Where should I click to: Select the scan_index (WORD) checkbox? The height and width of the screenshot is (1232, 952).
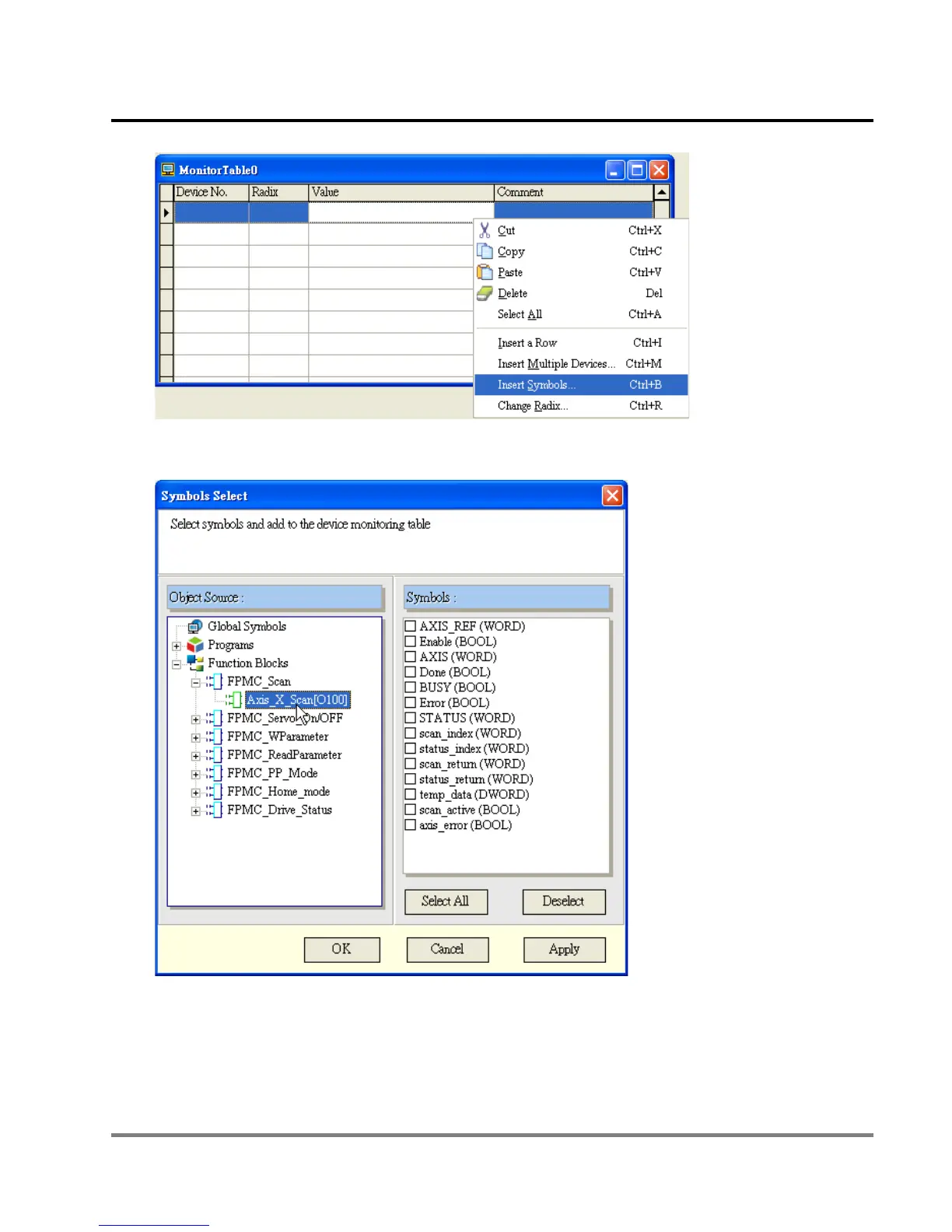[x=411, y=733]
